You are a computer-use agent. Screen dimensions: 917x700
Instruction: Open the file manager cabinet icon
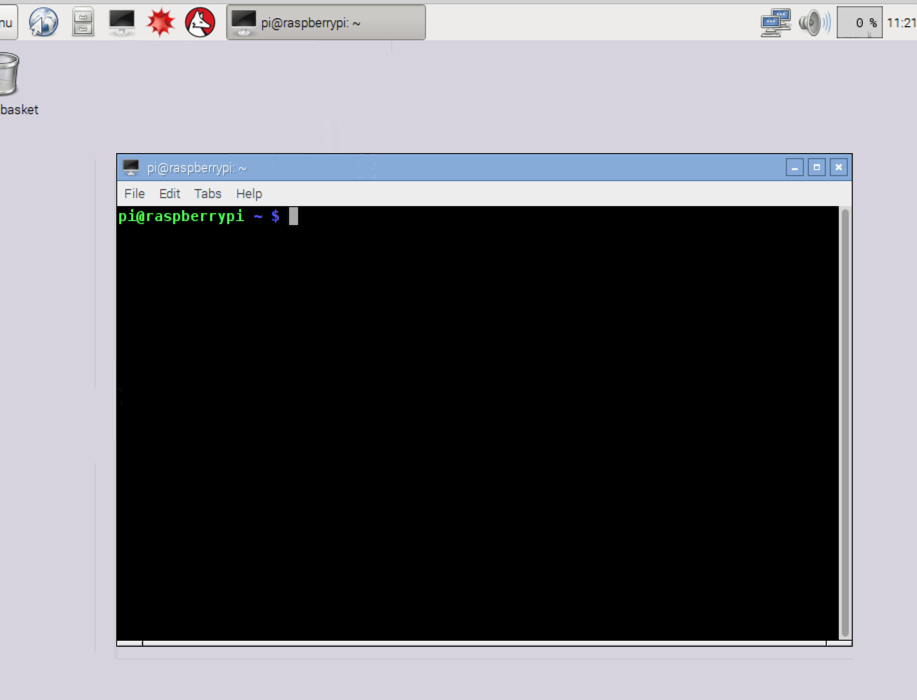pyautogui.click(x=83, y=22)
